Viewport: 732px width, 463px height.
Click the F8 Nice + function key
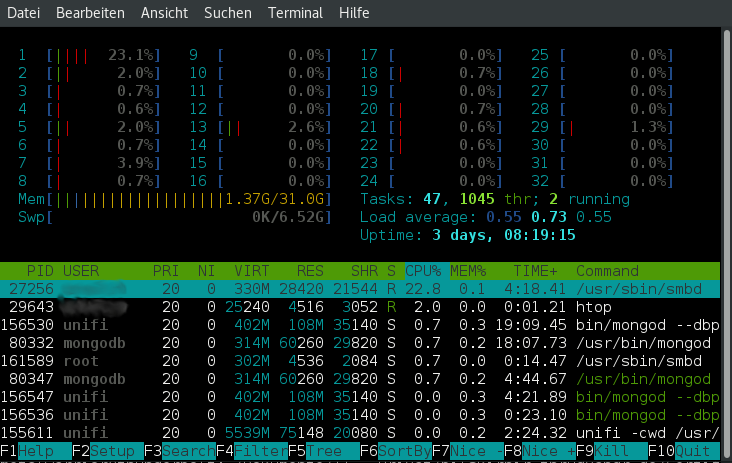coord(540,451)
